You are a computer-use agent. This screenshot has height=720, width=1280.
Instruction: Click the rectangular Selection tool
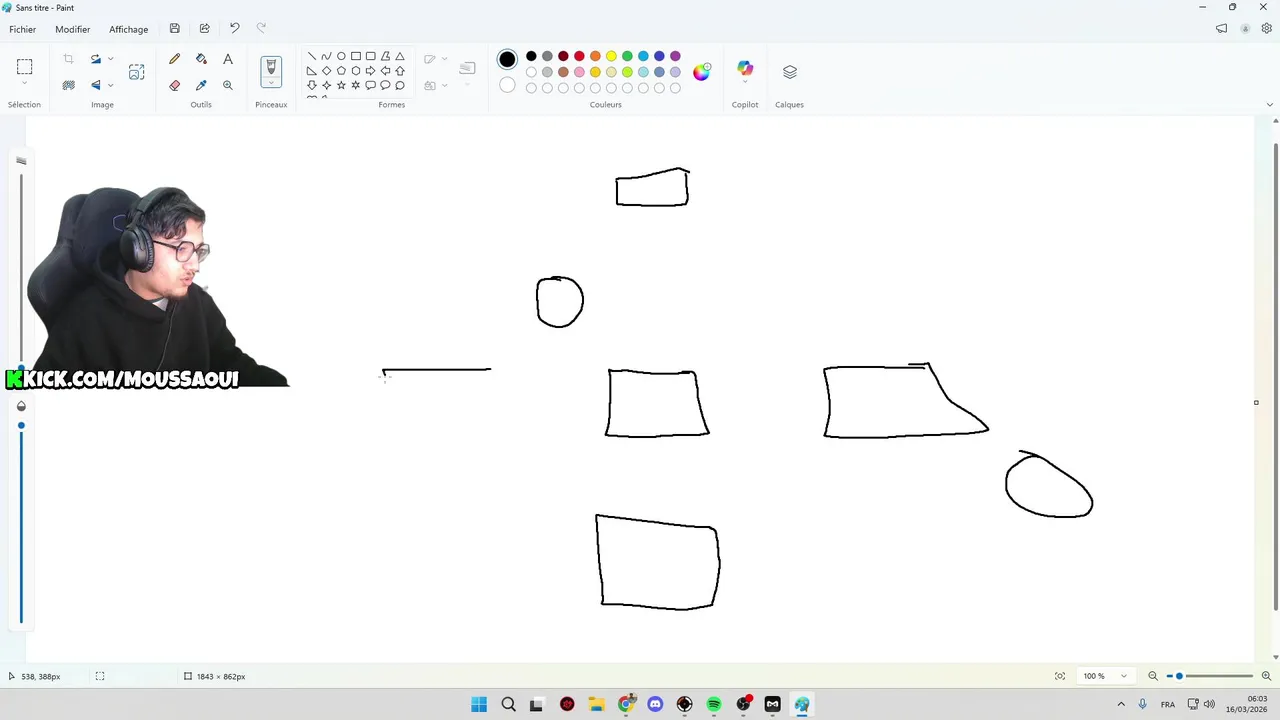point(24,66)
